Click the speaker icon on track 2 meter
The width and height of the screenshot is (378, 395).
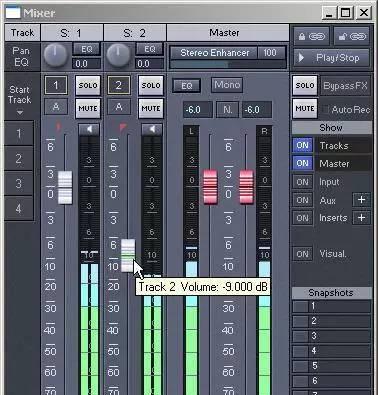[x=152, y=129]
